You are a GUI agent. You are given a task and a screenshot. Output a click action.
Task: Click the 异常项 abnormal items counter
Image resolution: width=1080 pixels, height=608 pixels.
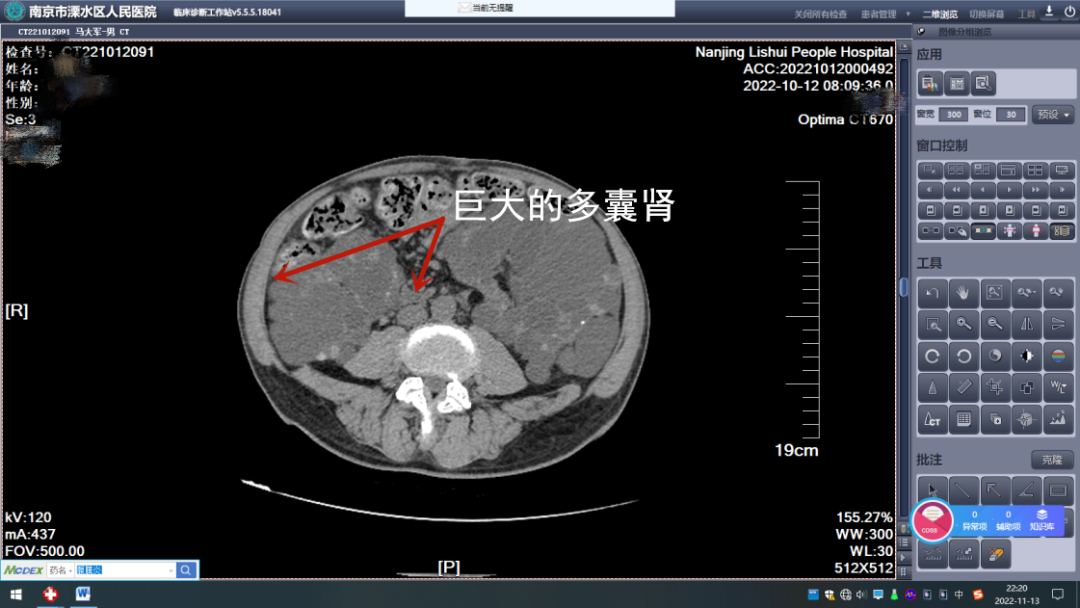[x=974, y=521]
